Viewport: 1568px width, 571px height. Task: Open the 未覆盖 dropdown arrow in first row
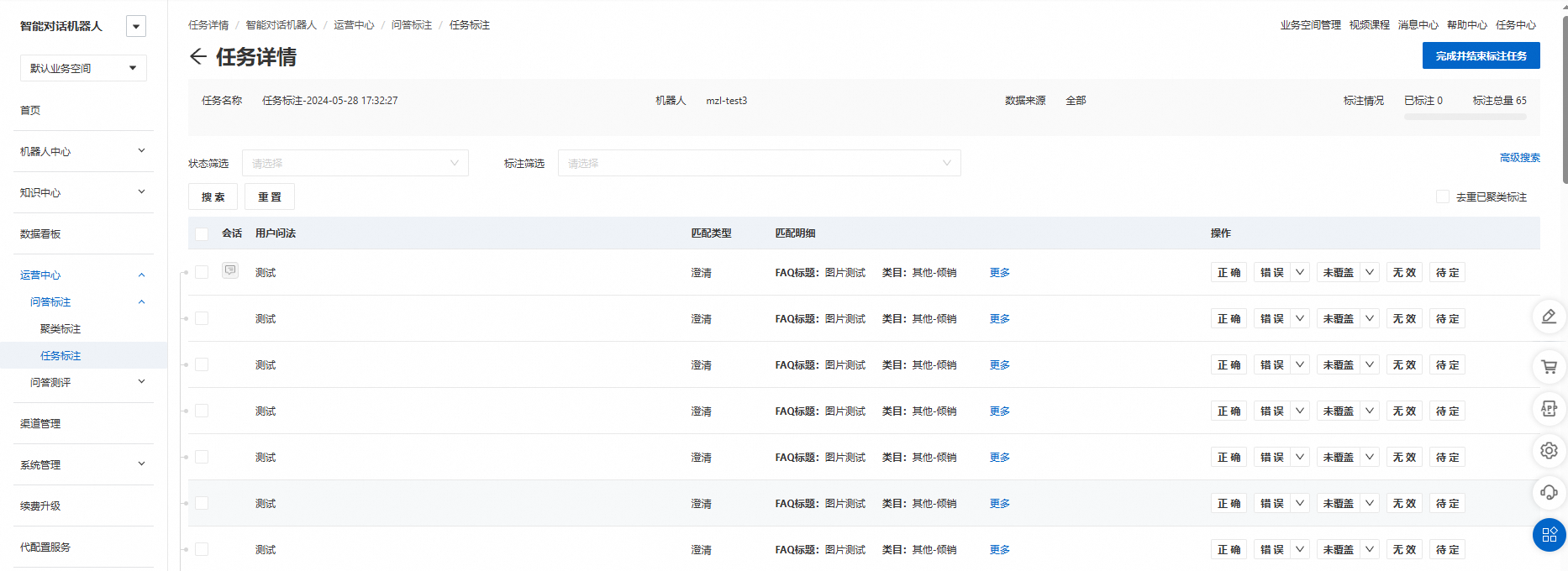point(1370,272)
